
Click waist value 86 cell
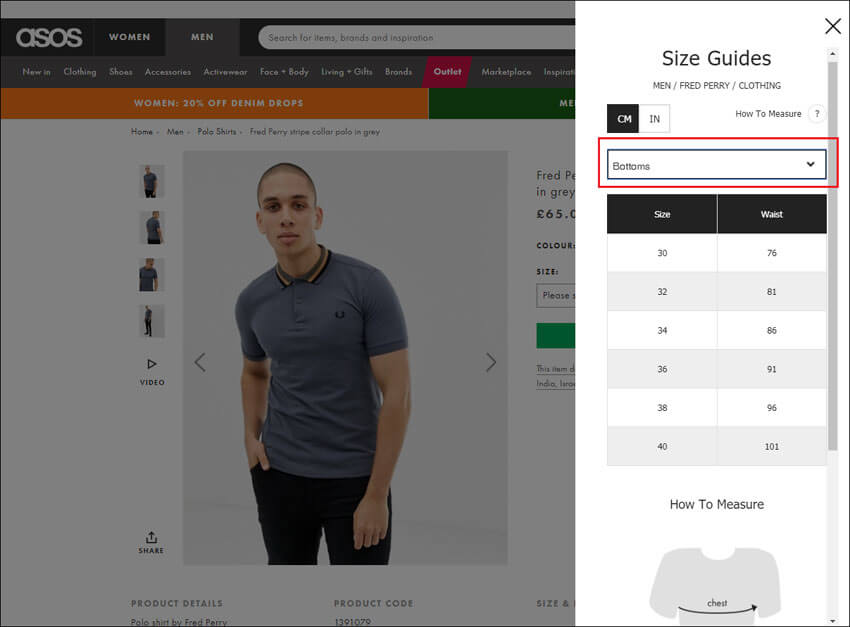(772, 331)
